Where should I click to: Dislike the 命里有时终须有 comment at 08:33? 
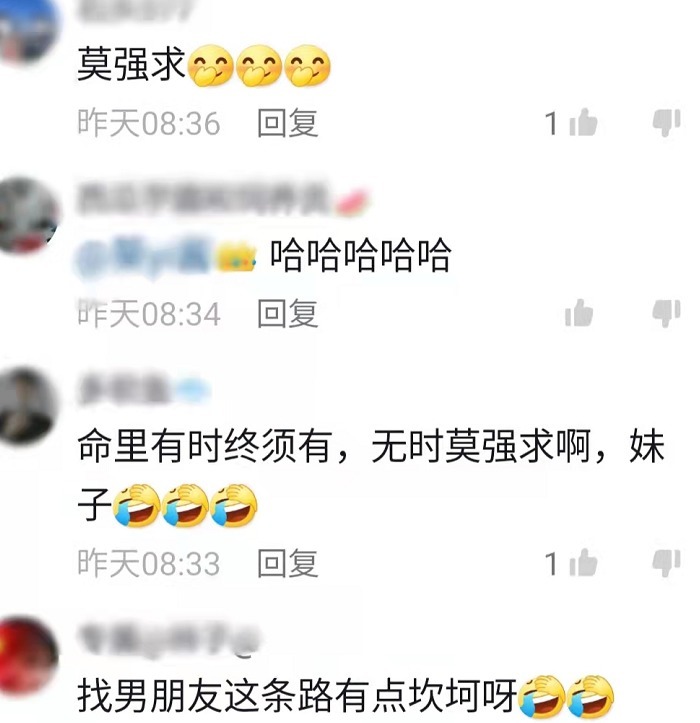[x=666, y=563]
